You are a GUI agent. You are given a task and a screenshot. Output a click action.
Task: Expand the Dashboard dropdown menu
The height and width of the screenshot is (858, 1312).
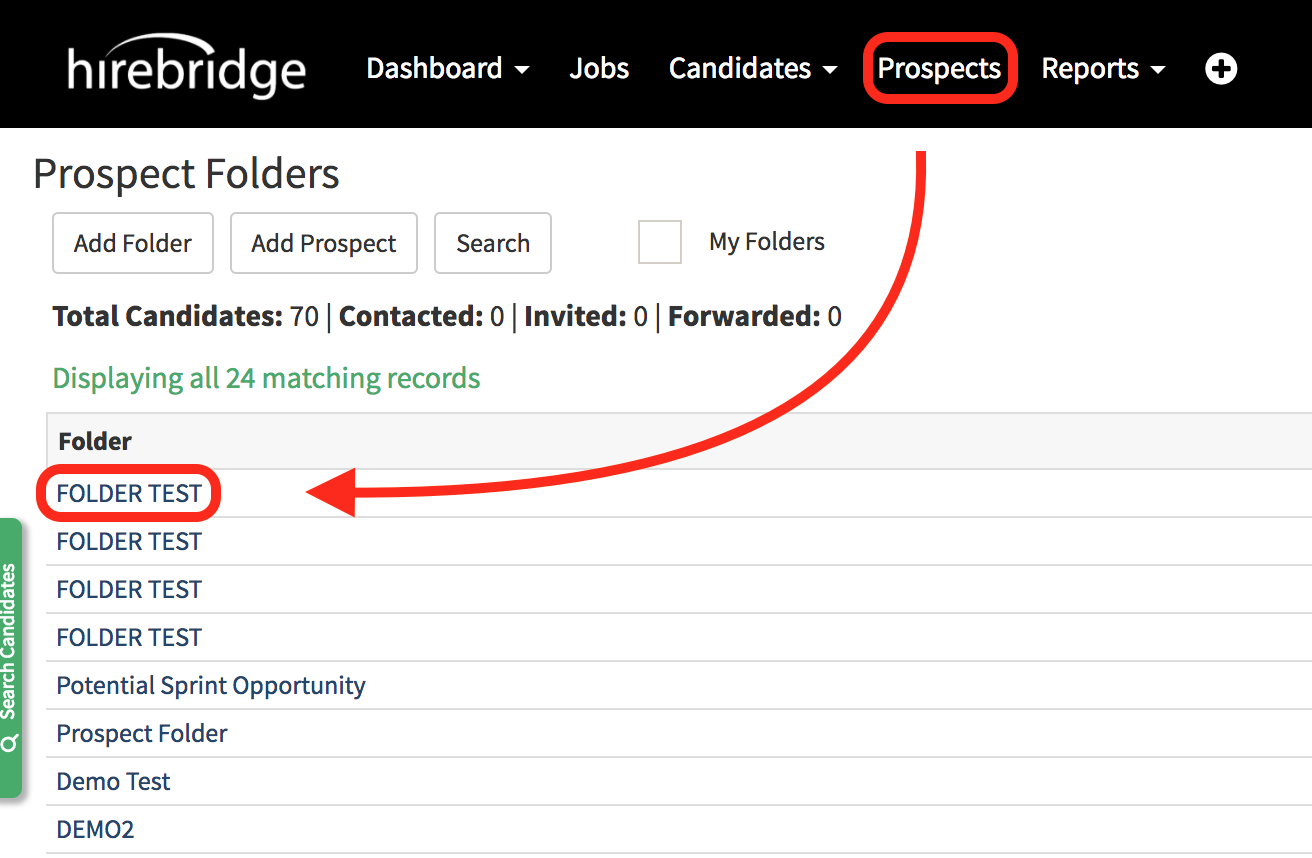[447, 69]
